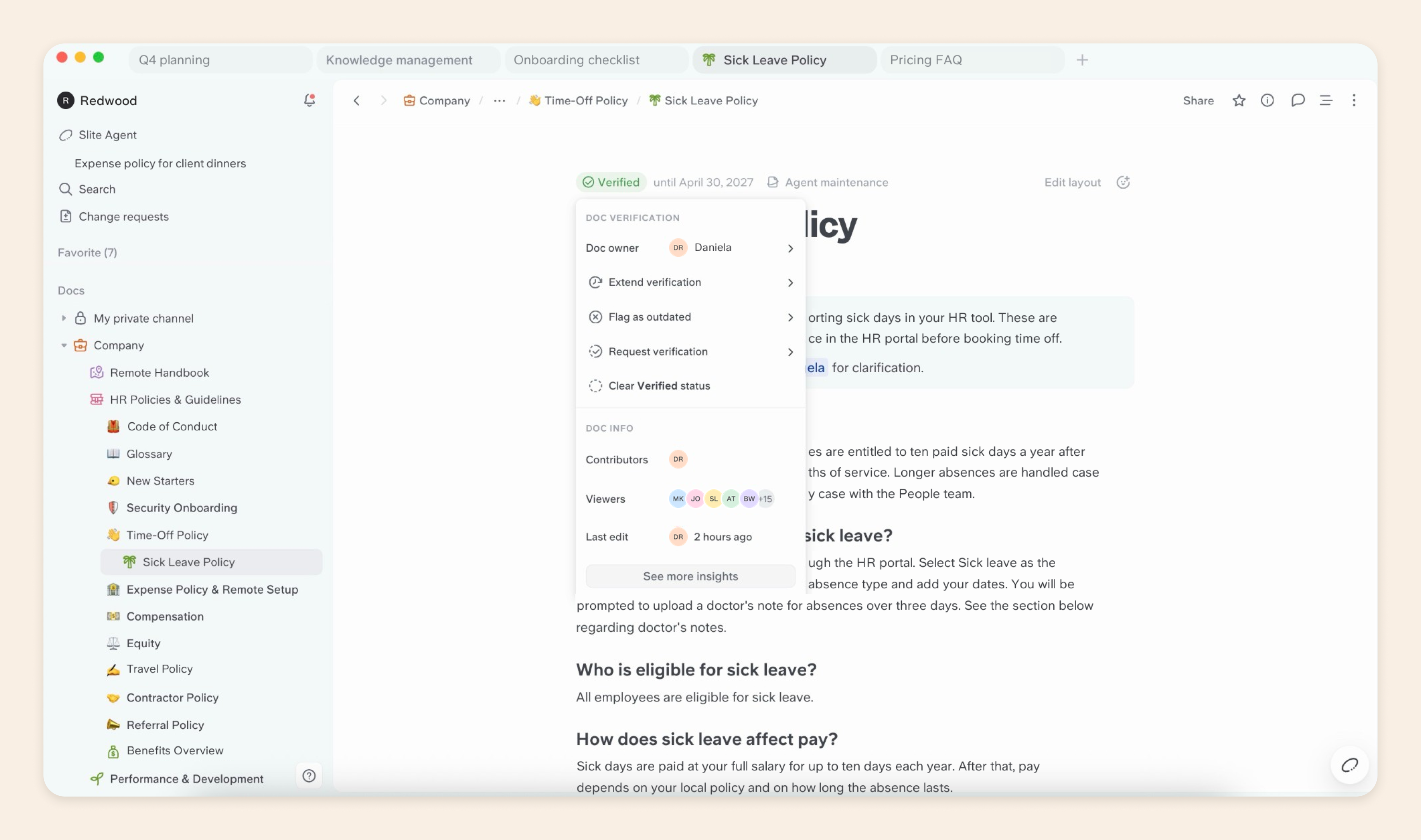This screenshot has width=1421, height=840.
Task: Collapse the Company channel arrow
Action: click(x=63, y=345)
